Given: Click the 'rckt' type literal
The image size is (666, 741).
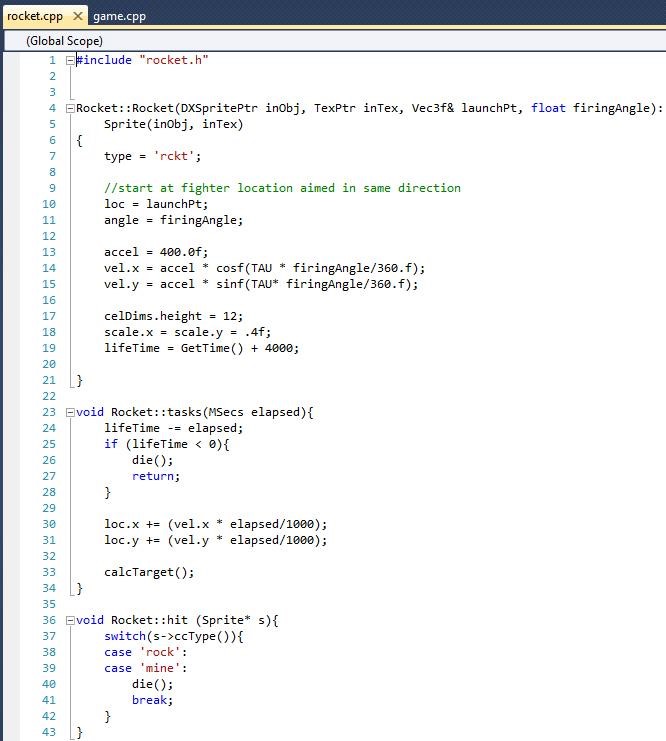Looking at the screenshot, I should coord(170,156).
